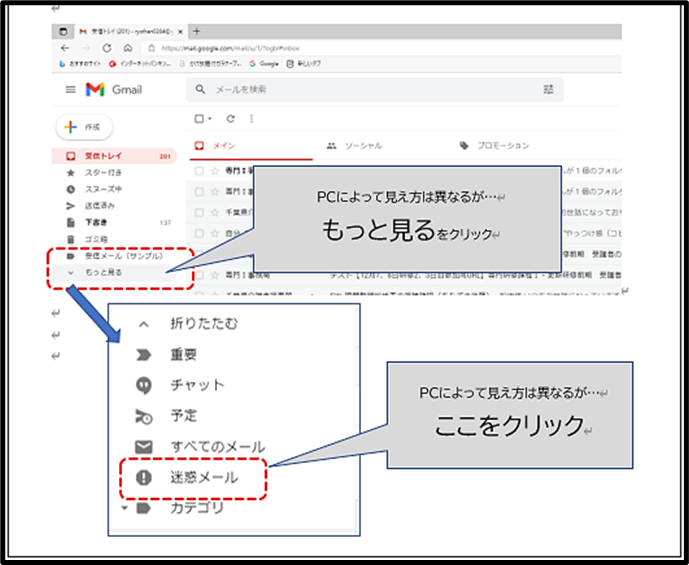This screenshot has height=565, width=689.
Task: Open the dropdown arrow beside the select-all checkbox
Action: [x=210, y=119]
